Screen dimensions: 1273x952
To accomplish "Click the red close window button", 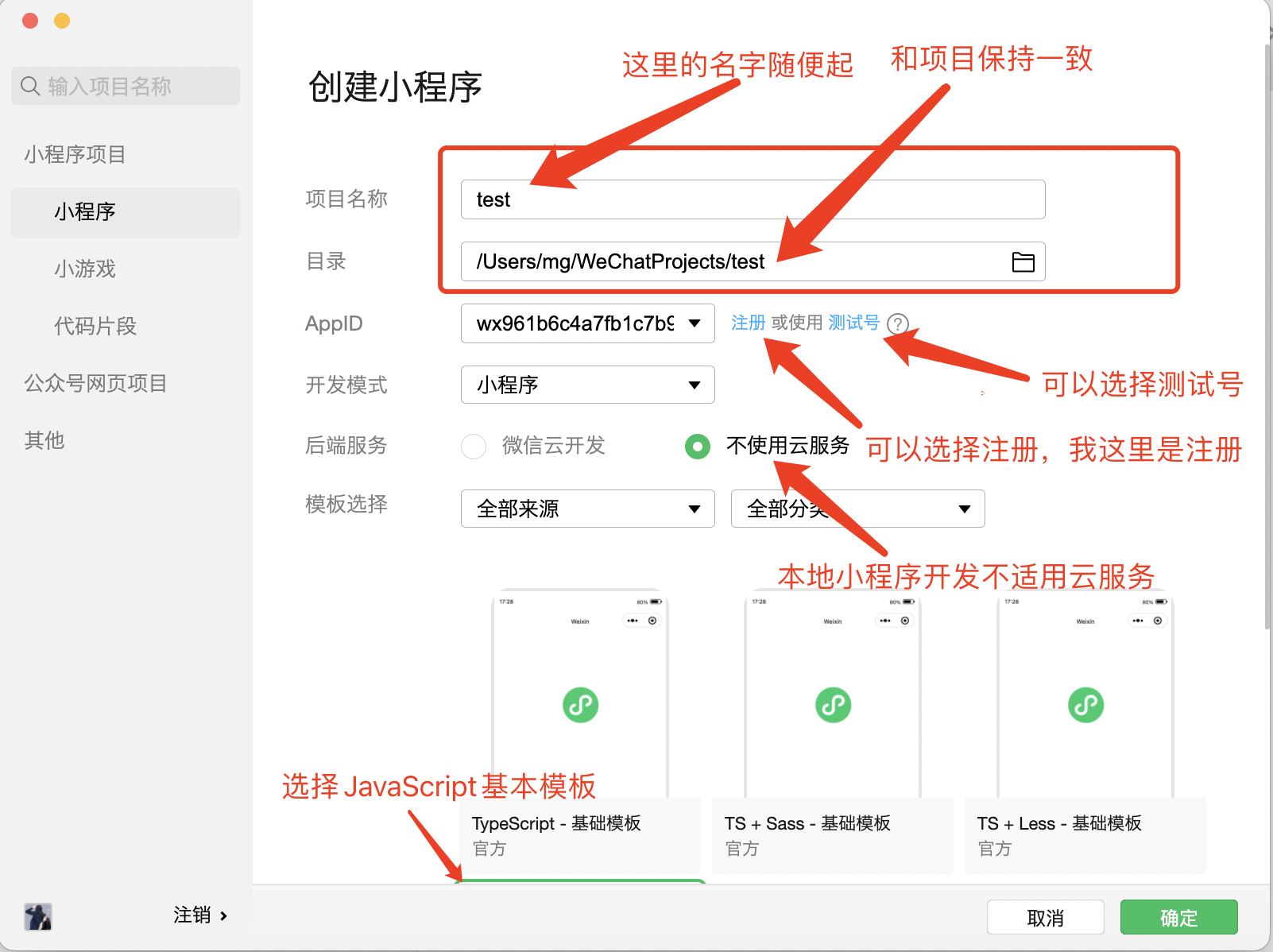I will point(30,21).
